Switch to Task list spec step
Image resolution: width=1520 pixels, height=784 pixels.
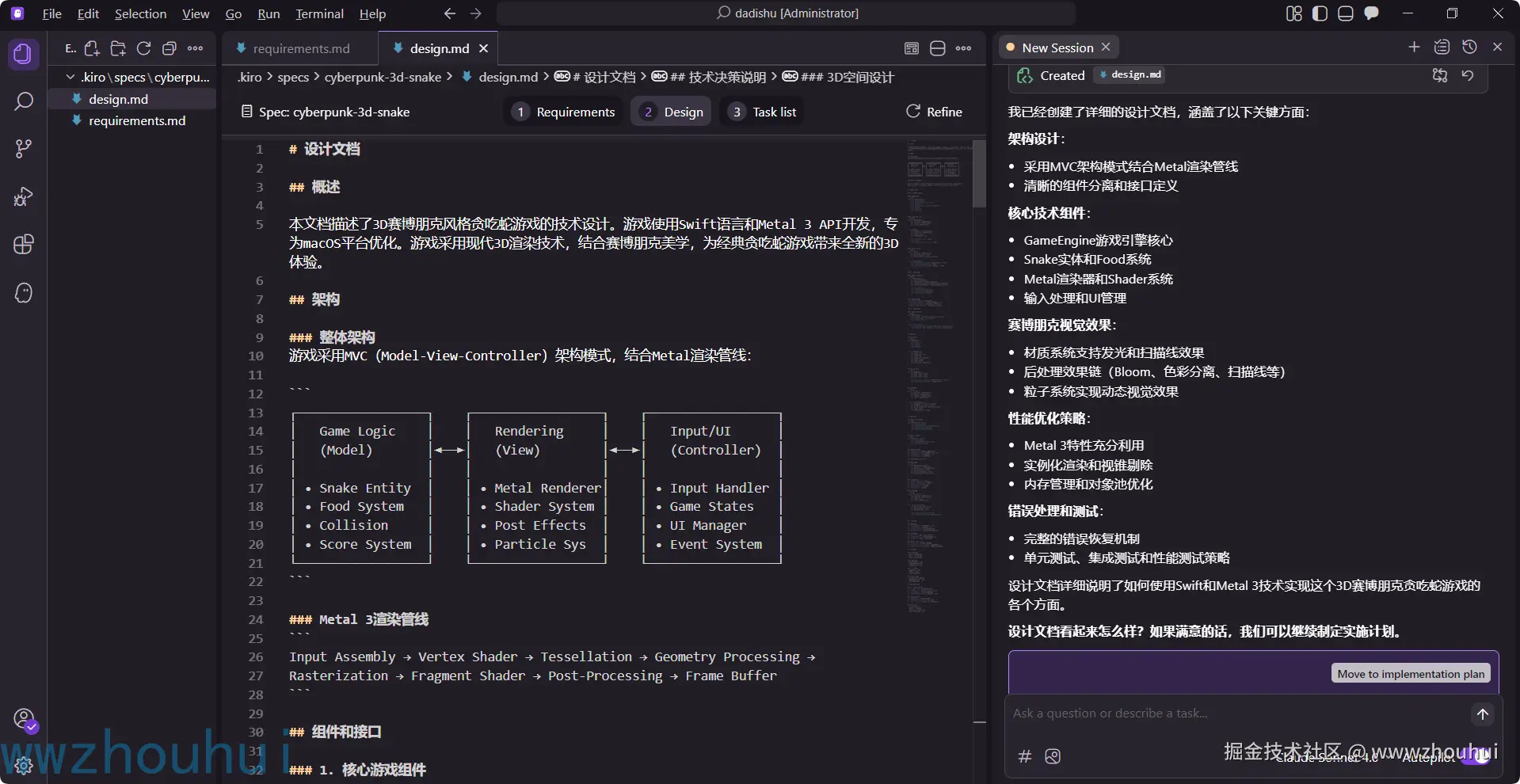click(764, 112)
